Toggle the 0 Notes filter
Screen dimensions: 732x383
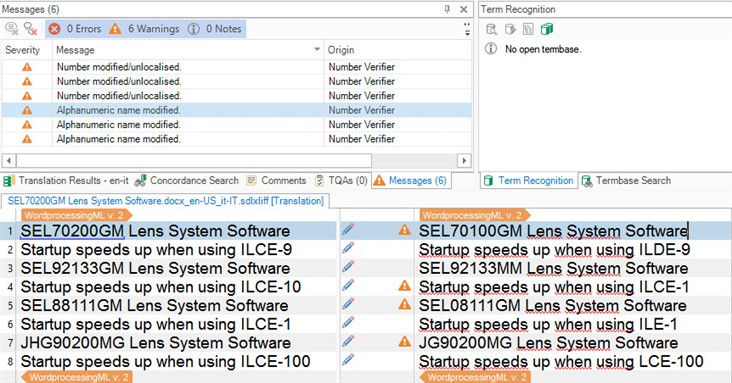click(x=215, y=29)
